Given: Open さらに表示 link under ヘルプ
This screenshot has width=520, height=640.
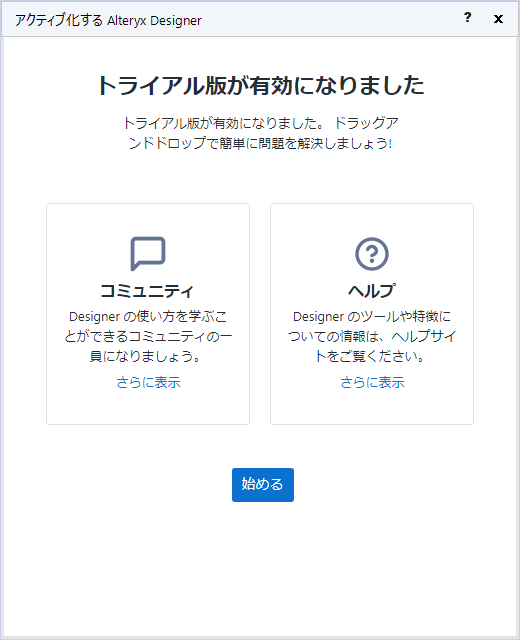Looking at the screenshot, I should click(372, 382).
